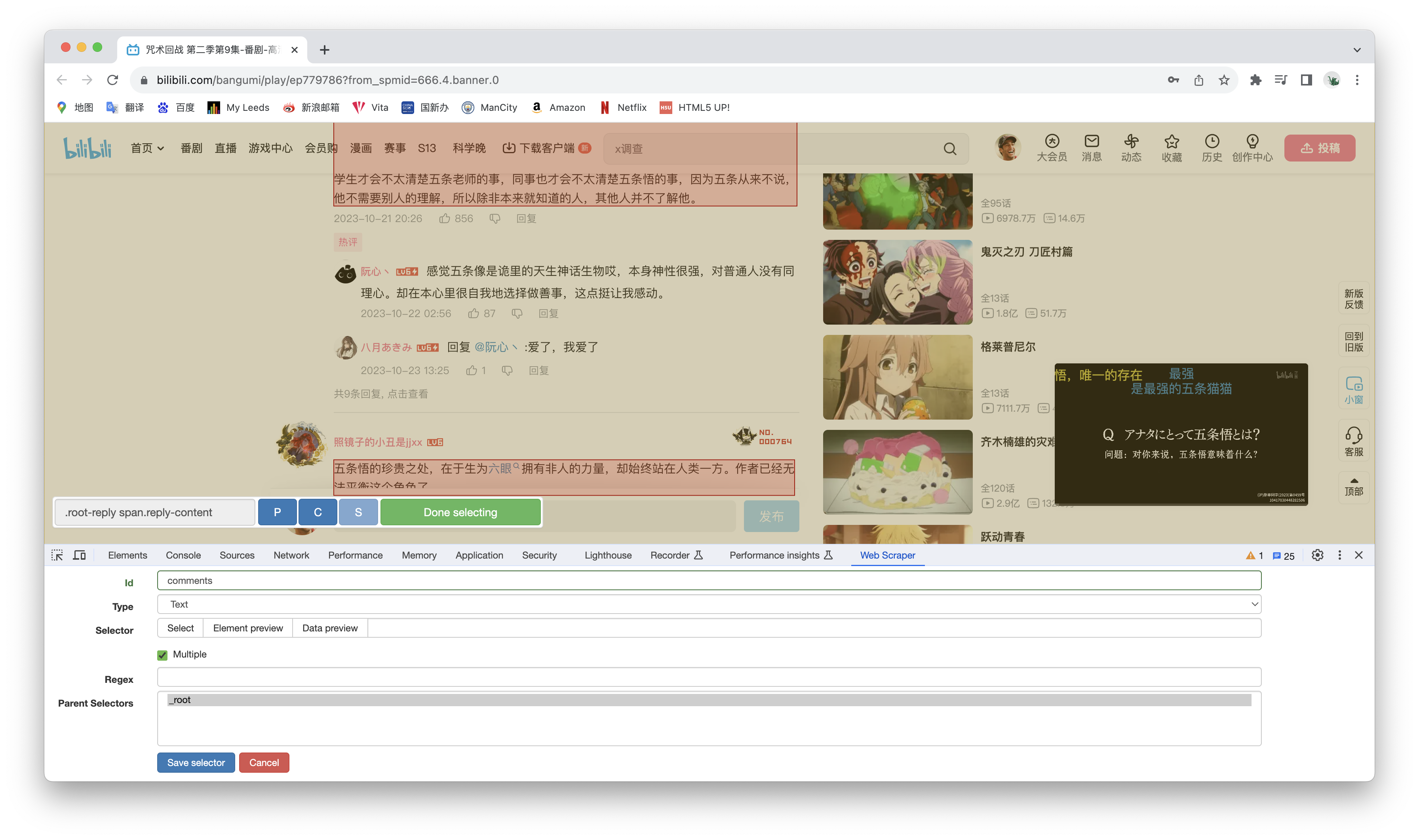The image size is (1419, 840).
Task: Toggle the device toolbar icon
Action: [x=79, y=555]
